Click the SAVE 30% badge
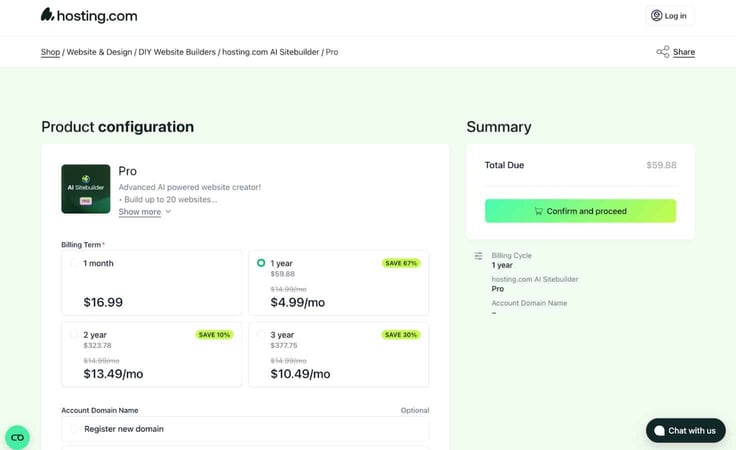The width and height of the screenshot is (736, 450). coord(401,335)
